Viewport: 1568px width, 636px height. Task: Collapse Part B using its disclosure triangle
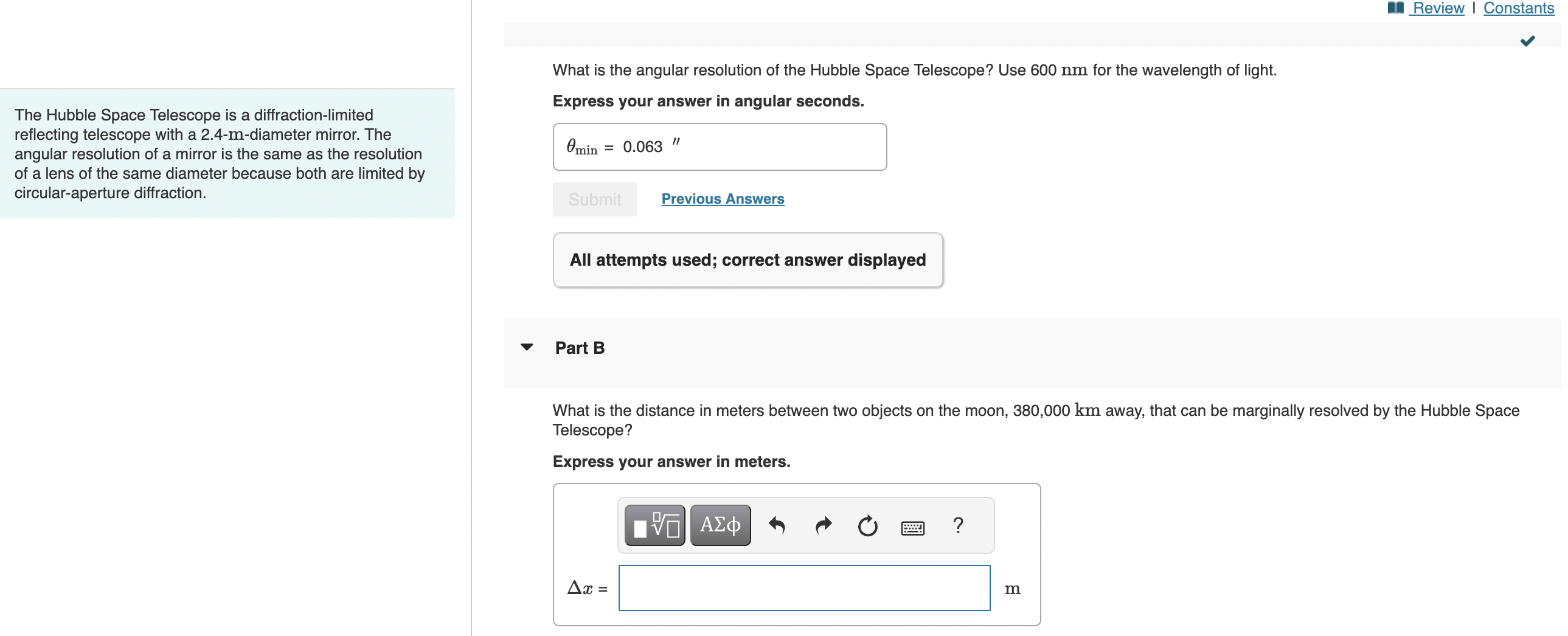tap(527, 347)
